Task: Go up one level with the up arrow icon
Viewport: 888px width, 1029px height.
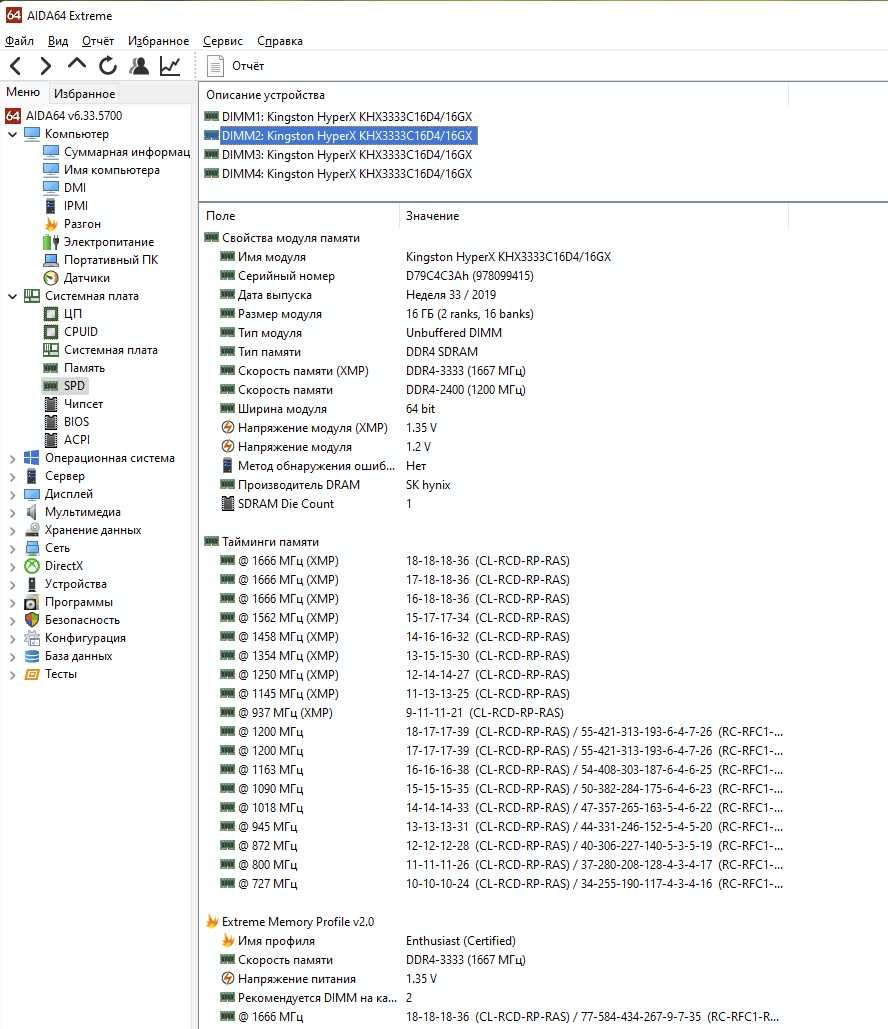Action: 77,64
